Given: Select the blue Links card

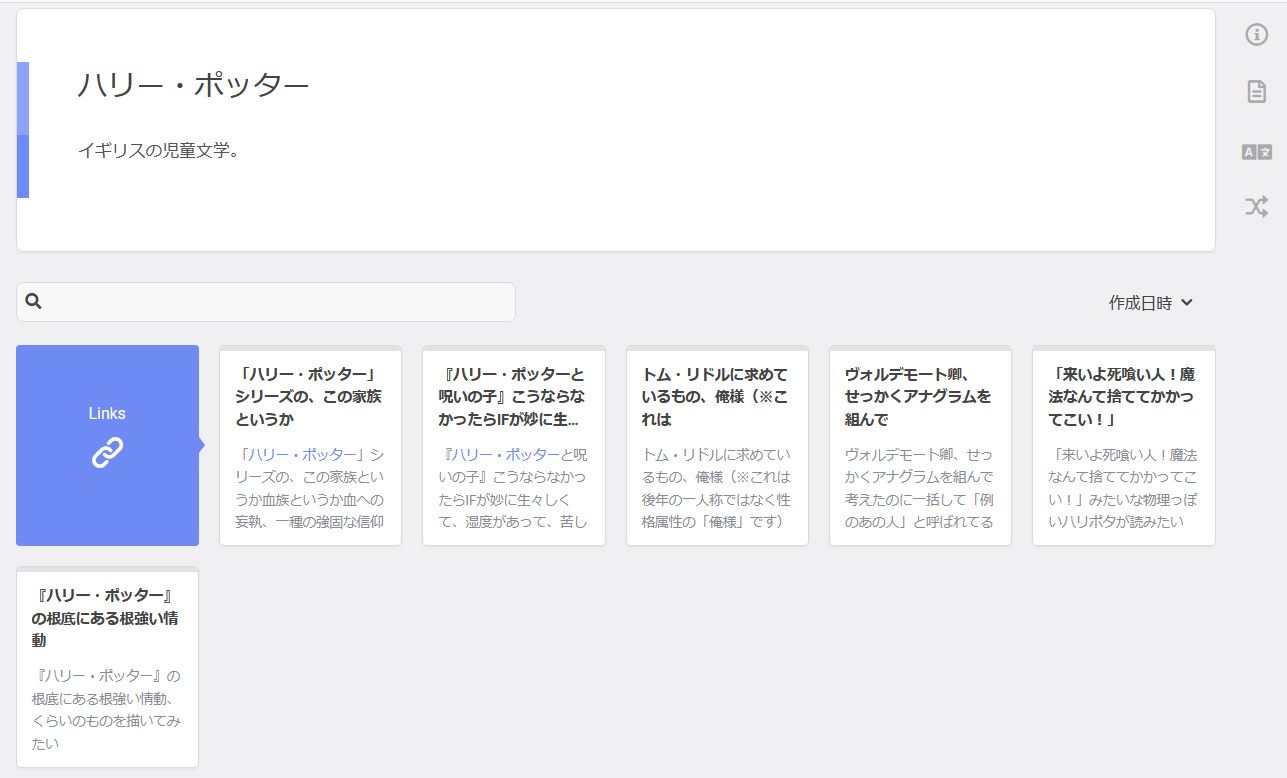Looking at the screenshot, I should point(107,445).
